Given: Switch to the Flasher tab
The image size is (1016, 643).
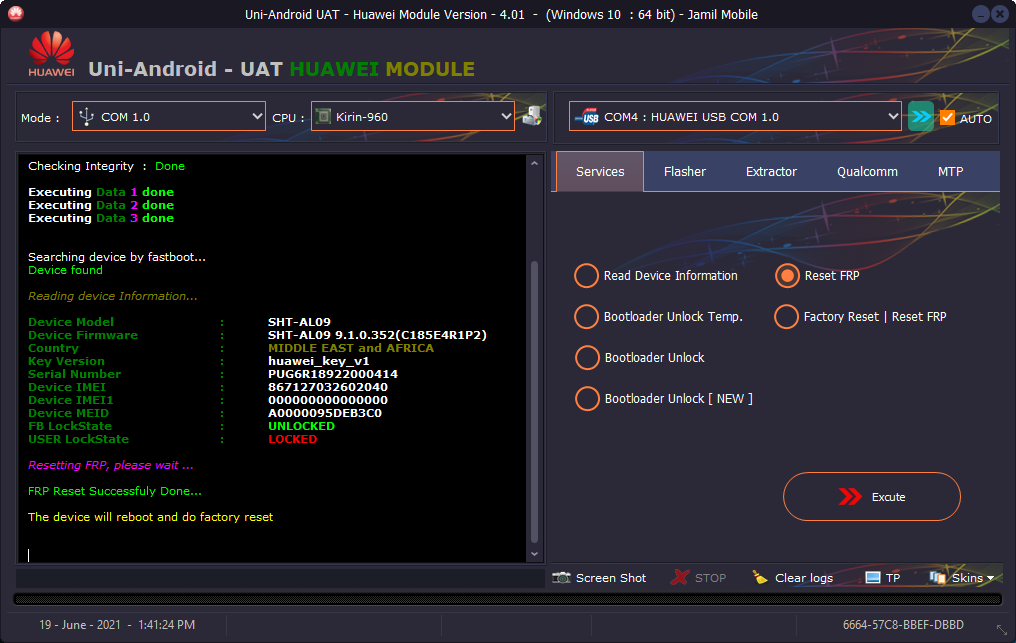Looking at the screenshot, I should 684,171.
